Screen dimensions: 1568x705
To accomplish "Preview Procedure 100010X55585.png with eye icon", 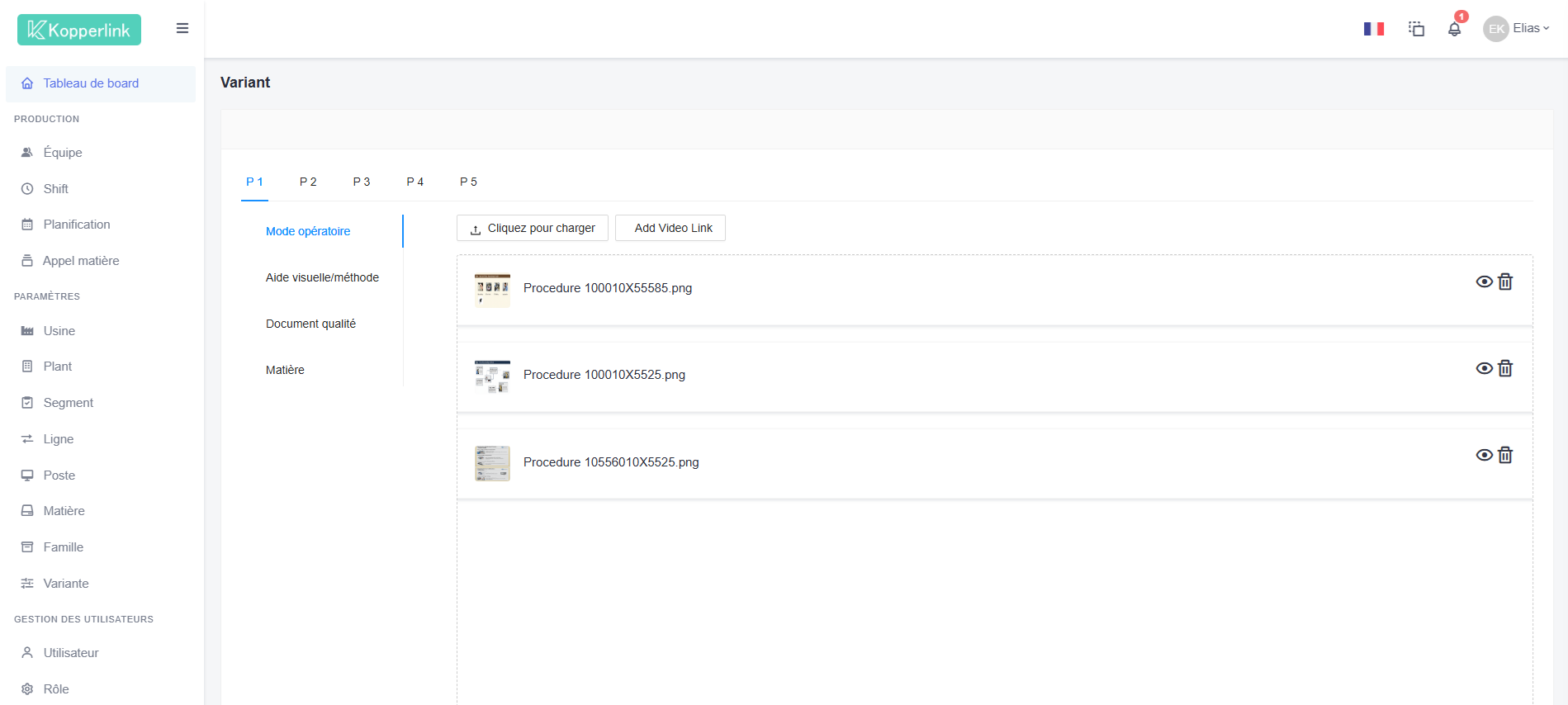I will (1484, 282).
